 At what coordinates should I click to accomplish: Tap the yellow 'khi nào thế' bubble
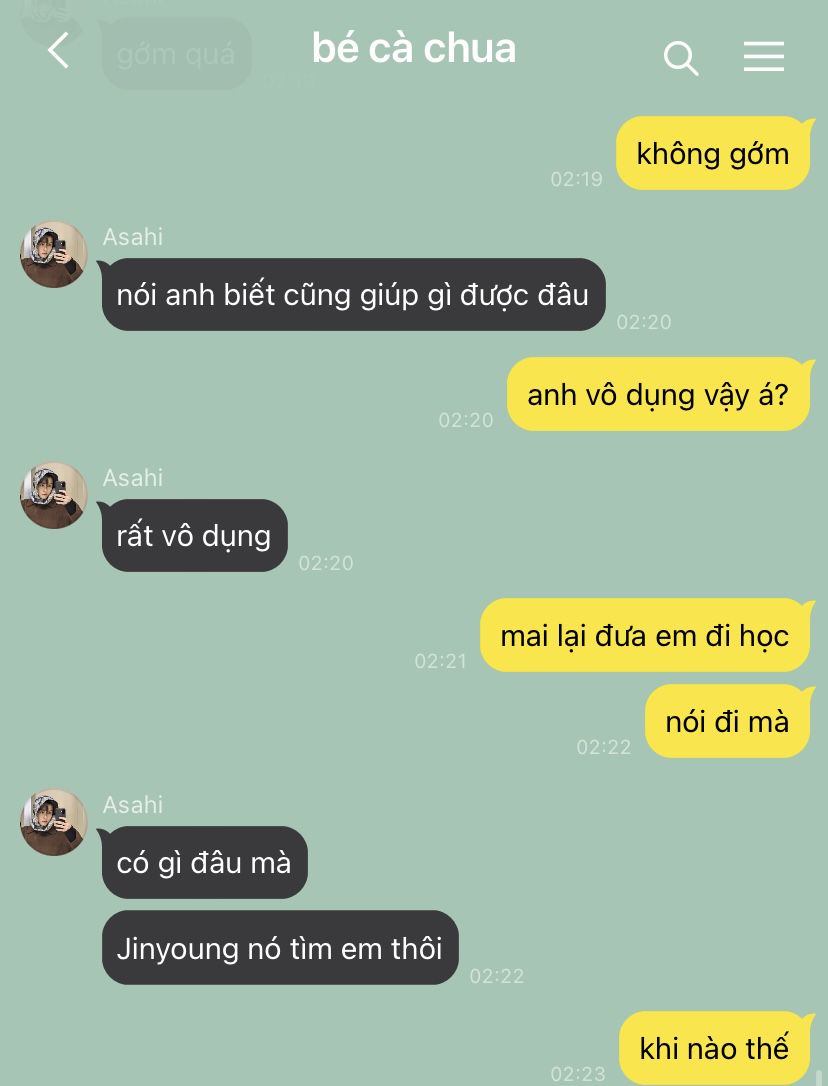[715, 1047]
